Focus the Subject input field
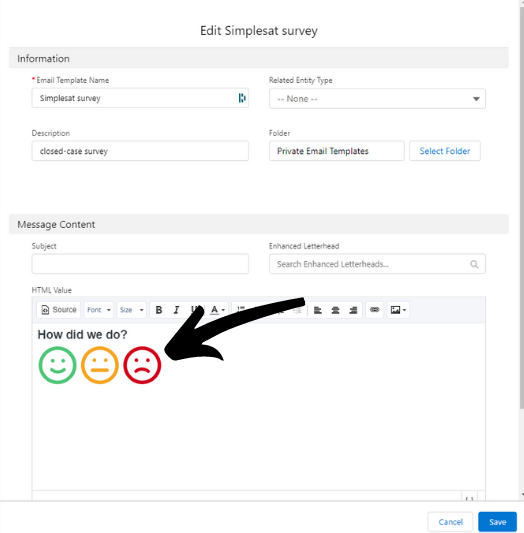The image size is (524, 533). (x=140, y=264)
